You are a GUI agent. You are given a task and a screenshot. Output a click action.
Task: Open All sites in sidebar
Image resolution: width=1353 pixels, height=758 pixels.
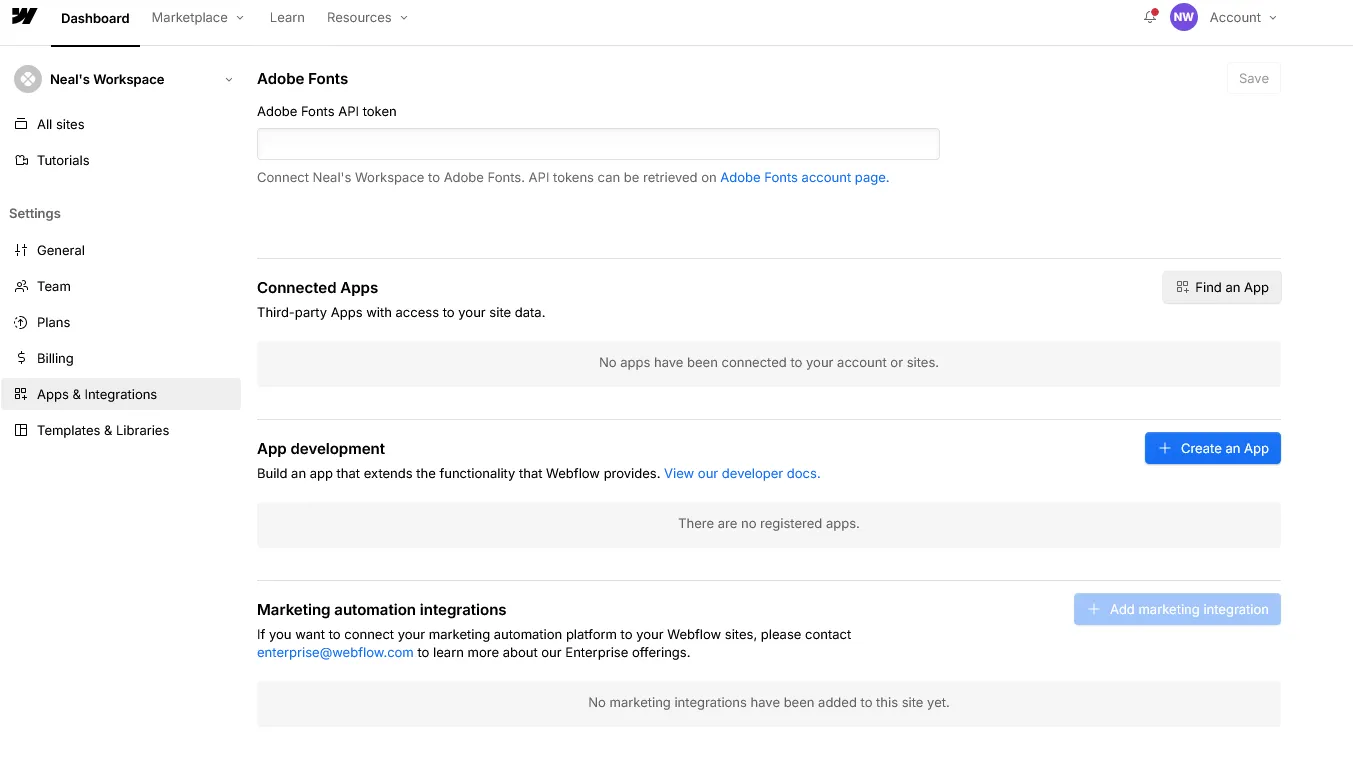point(60,124)
